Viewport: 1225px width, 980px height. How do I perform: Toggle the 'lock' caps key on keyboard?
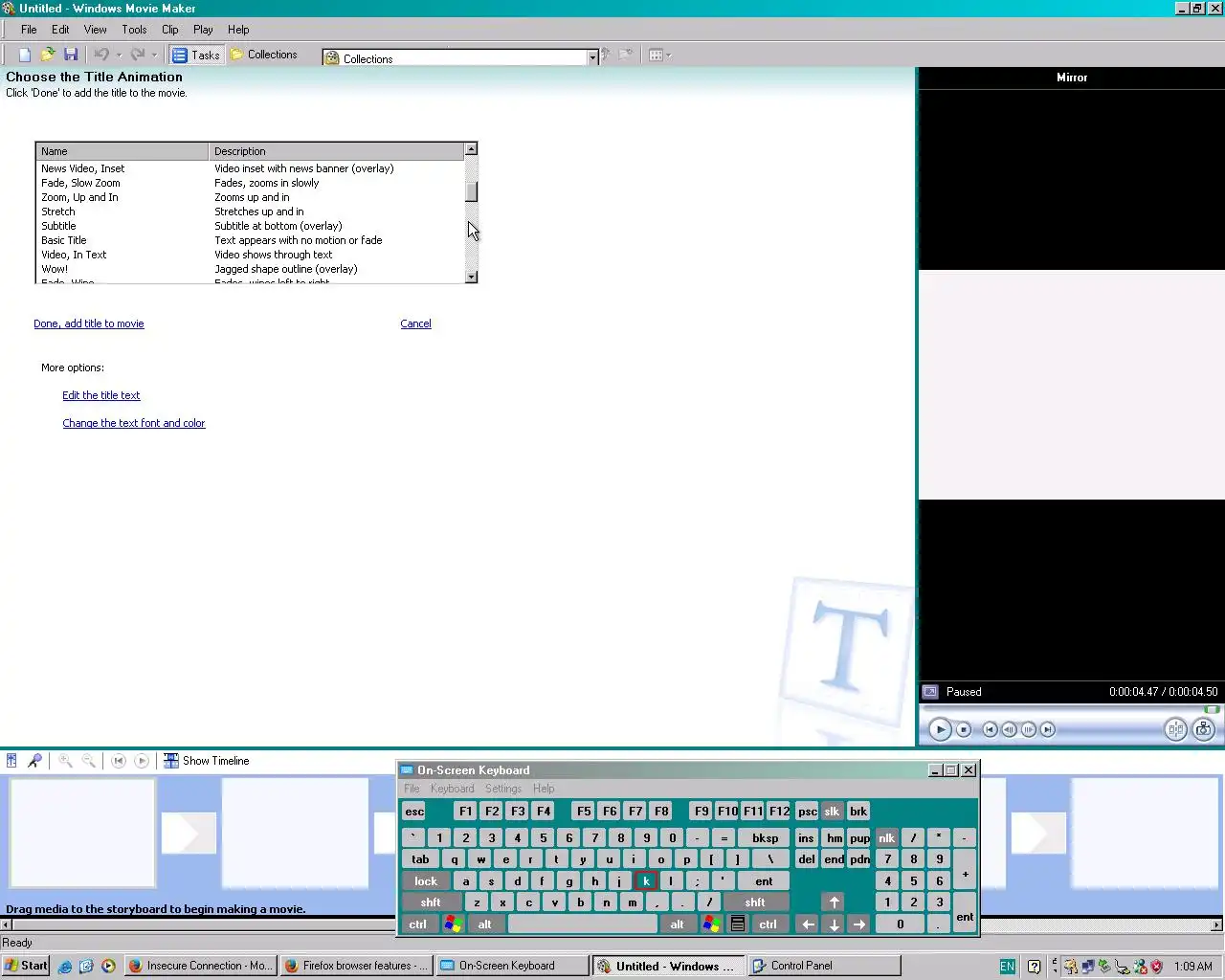(426, 881)
